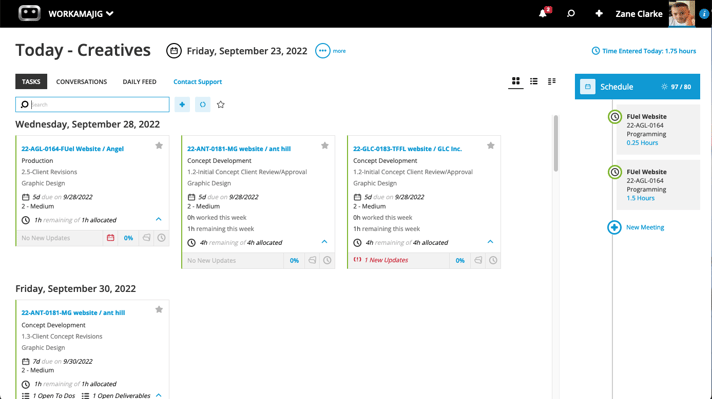Click into the task search field
Viewport: 712px width, 399px height.
92,104
